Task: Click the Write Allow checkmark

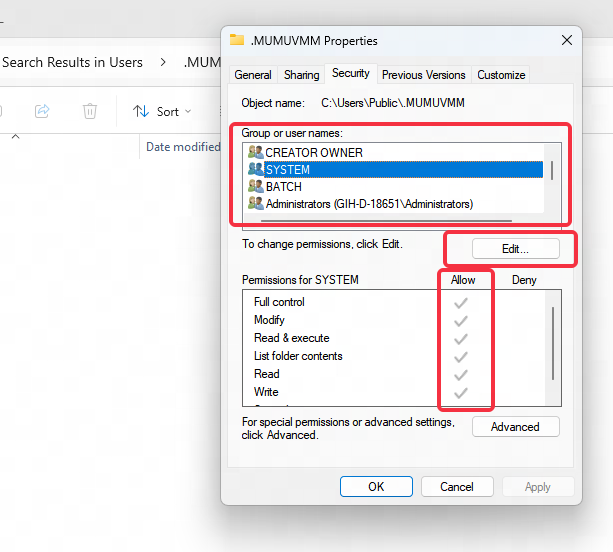Action: [x=461, y=392]
